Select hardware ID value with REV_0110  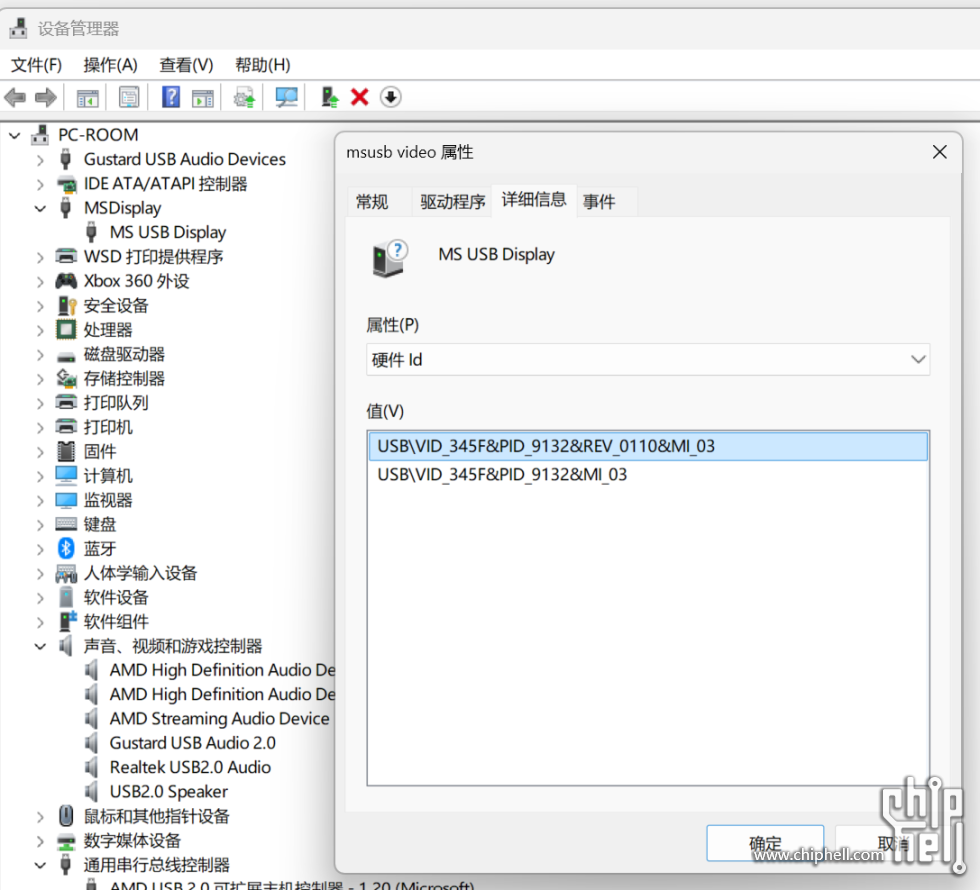[x=648, y=446]
